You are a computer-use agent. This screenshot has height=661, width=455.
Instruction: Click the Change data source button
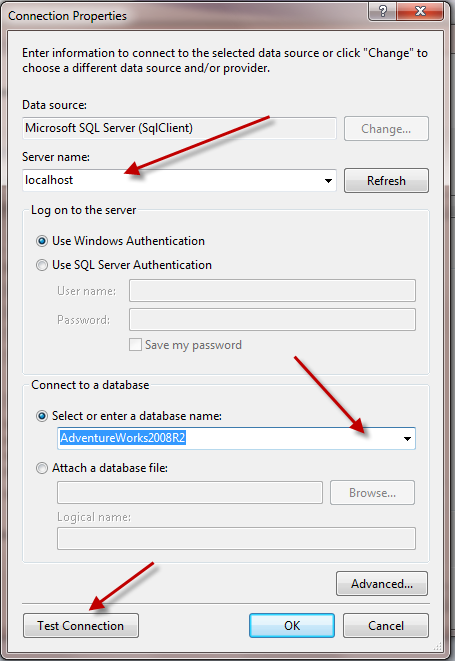(386, 129)
